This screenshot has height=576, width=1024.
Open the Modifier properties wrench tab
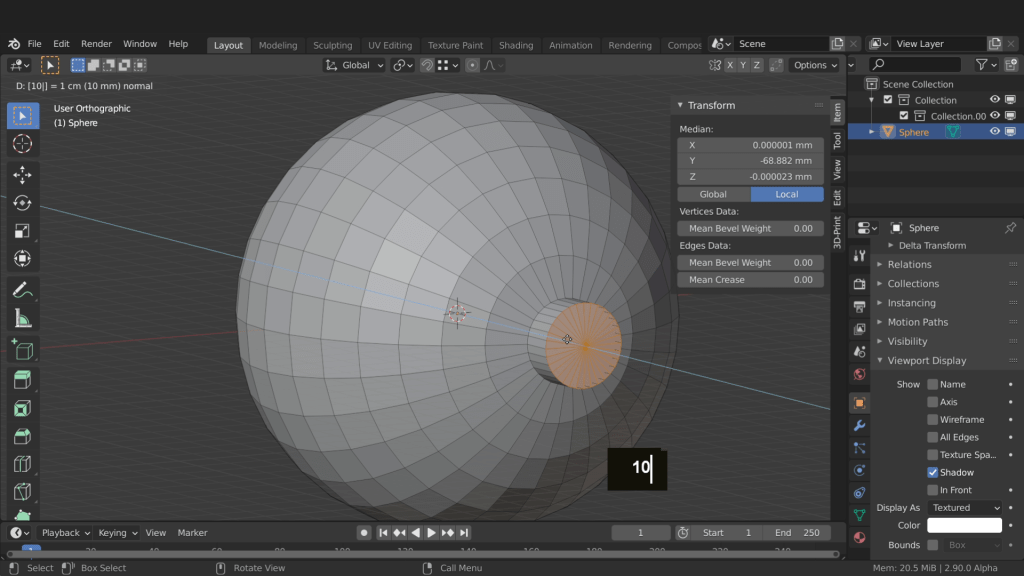[859, 425]
